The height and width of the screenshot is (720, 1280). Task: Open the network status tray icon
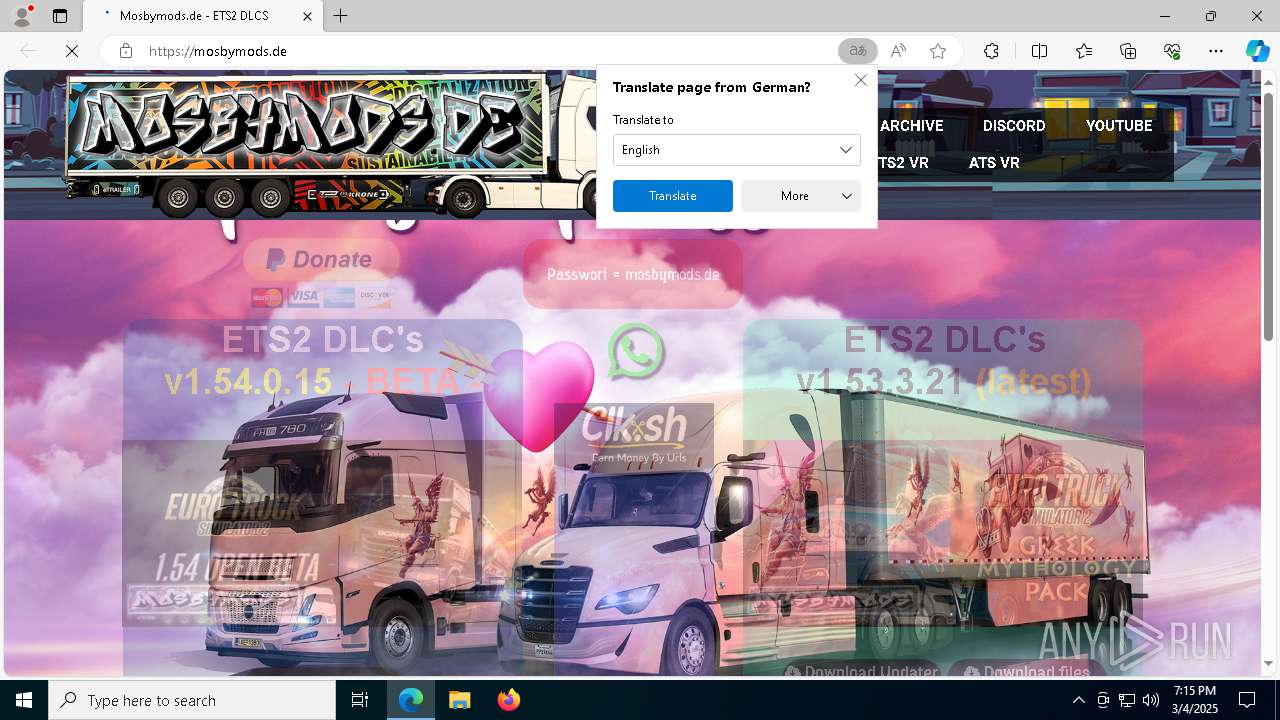point(1127,700)
